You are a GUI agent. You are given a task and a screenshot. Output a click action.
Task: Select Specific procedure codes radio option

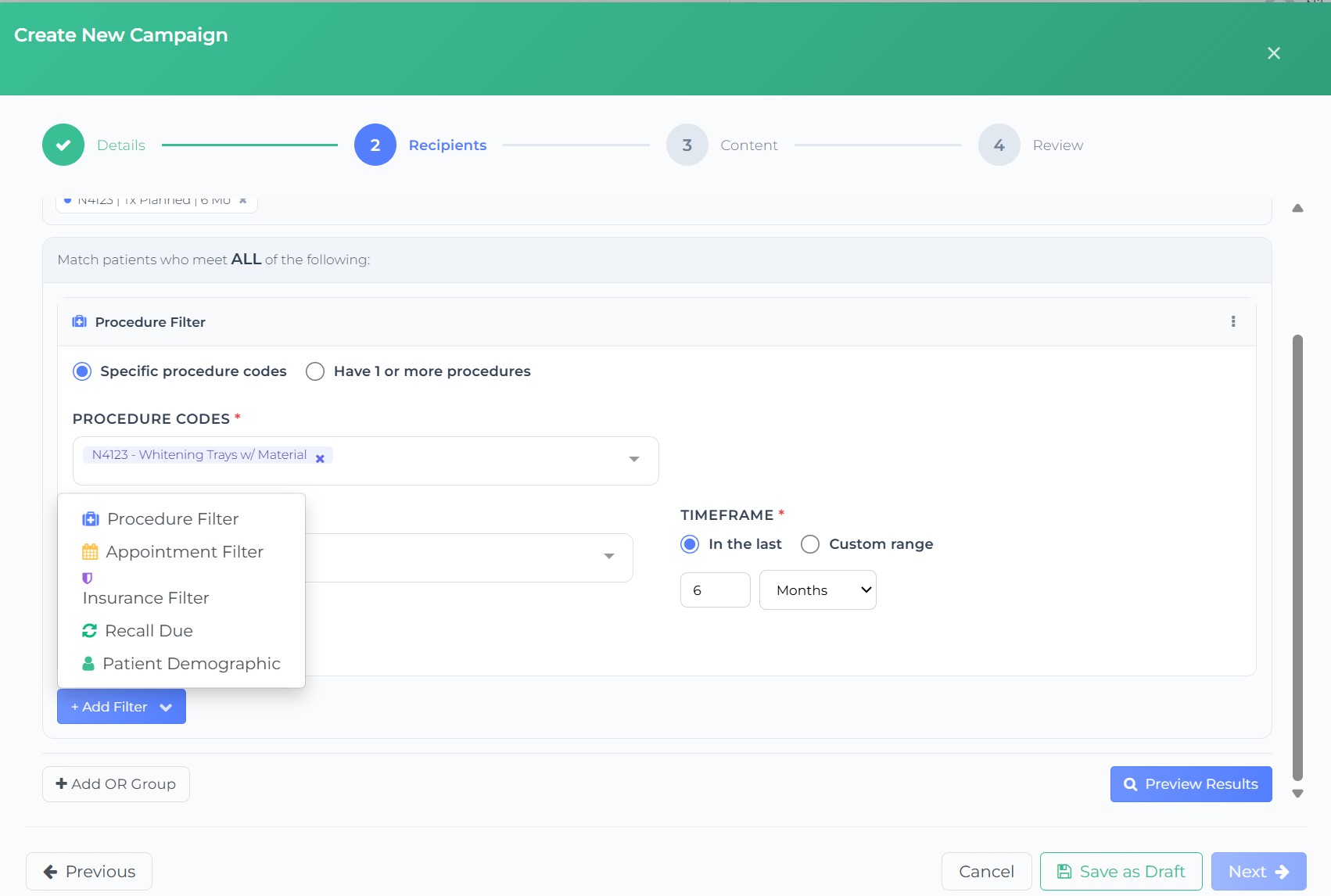pos(82,371)
